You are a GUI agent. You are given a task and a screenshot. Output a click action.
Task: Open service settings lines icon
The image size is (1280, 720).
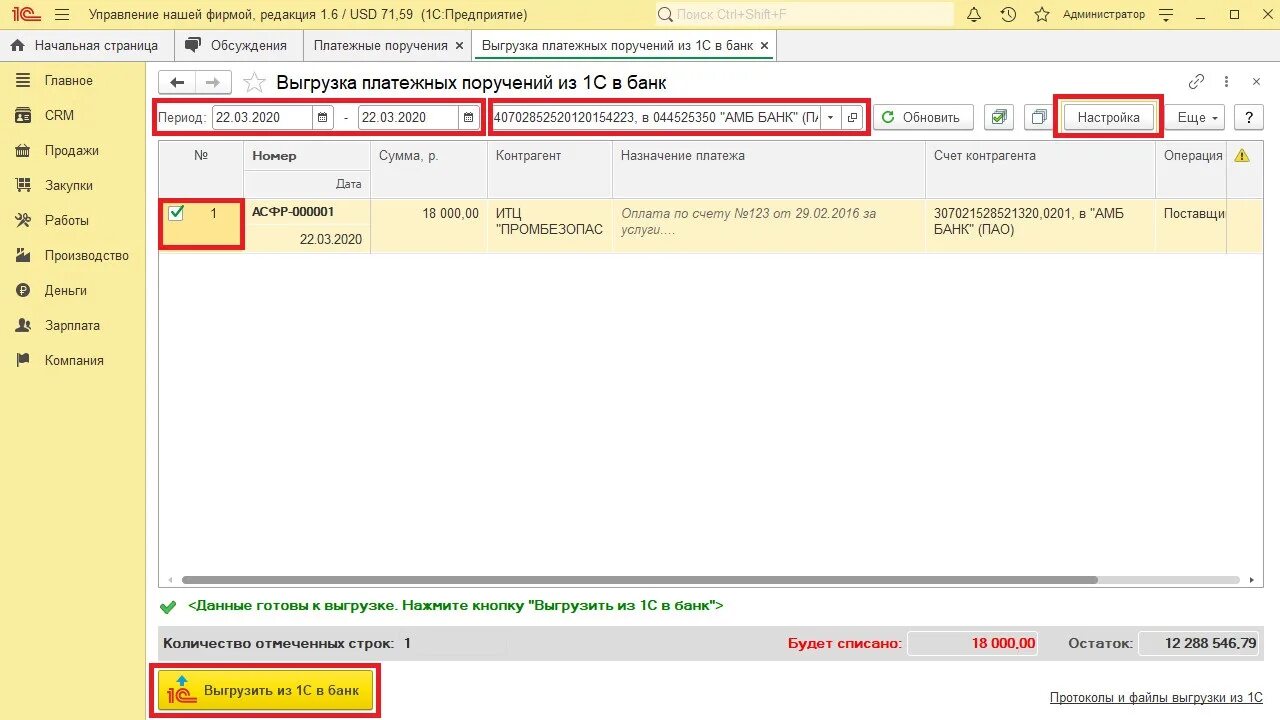coord(1166,15)
